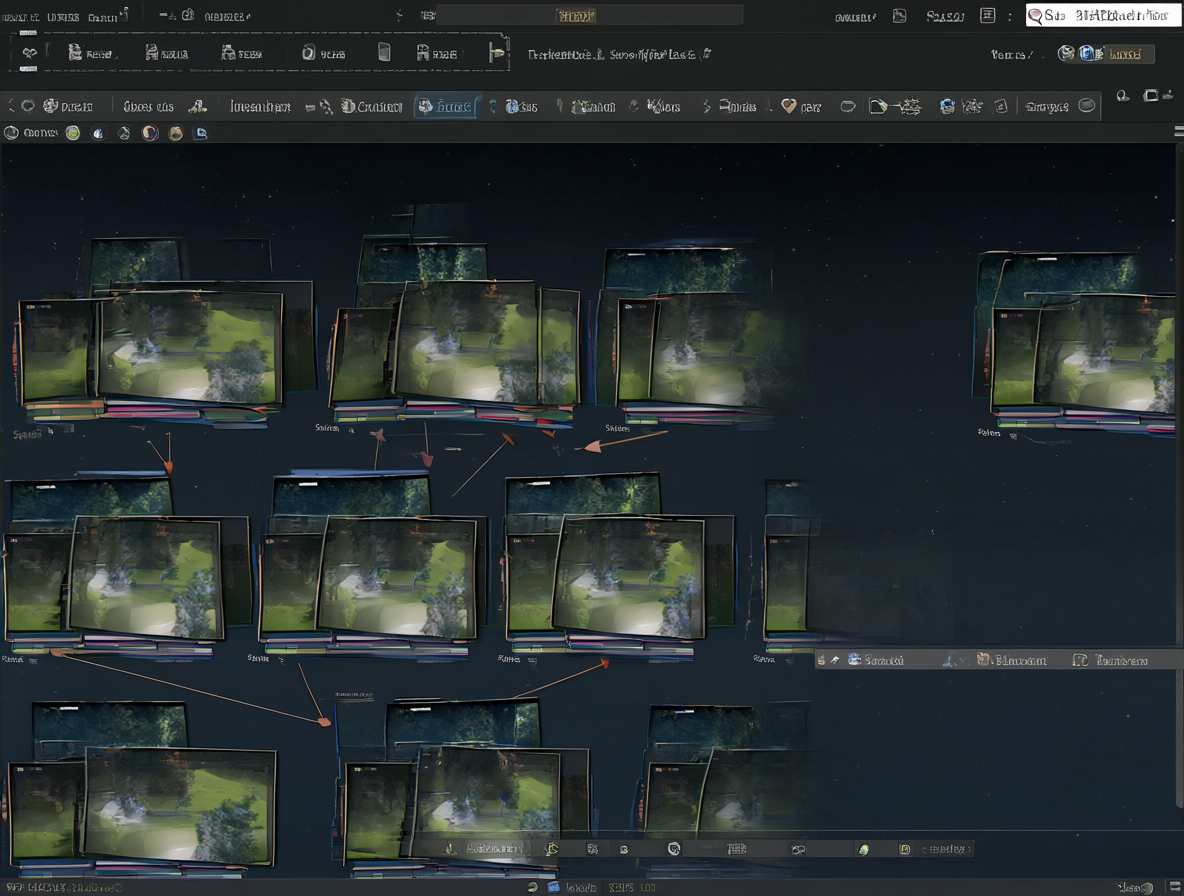Click the green circle icon below the node toolbar
Screen dimensions: 1184x896
click(x=72, y=133)
